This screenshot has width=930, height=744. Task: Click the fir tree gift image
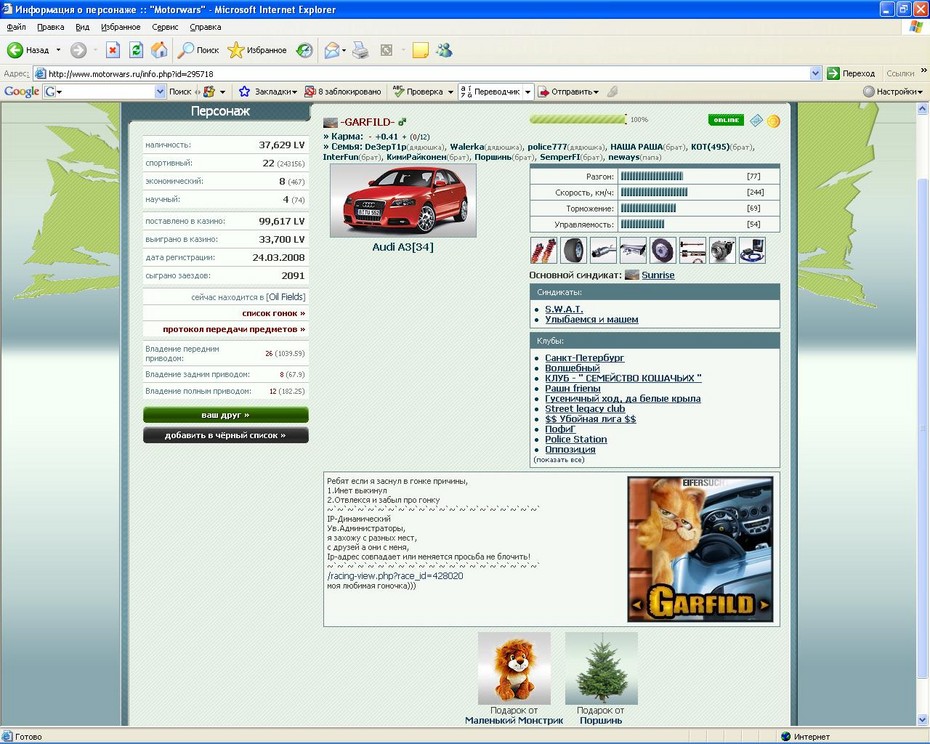pyautogui.click(x=601, y=668)
